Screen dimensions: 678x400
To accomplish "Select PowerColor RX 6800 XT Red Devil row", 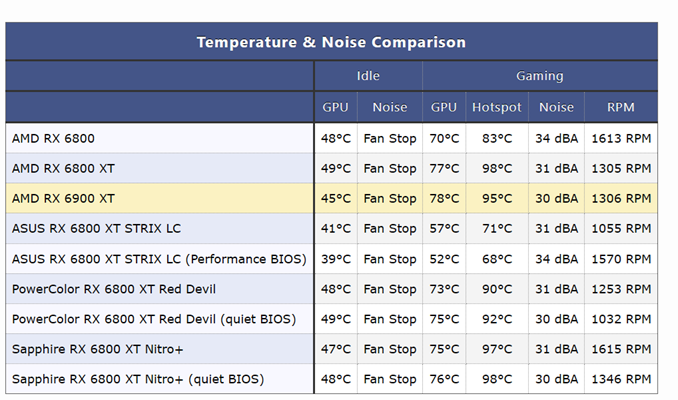I will tap(332, 288).
